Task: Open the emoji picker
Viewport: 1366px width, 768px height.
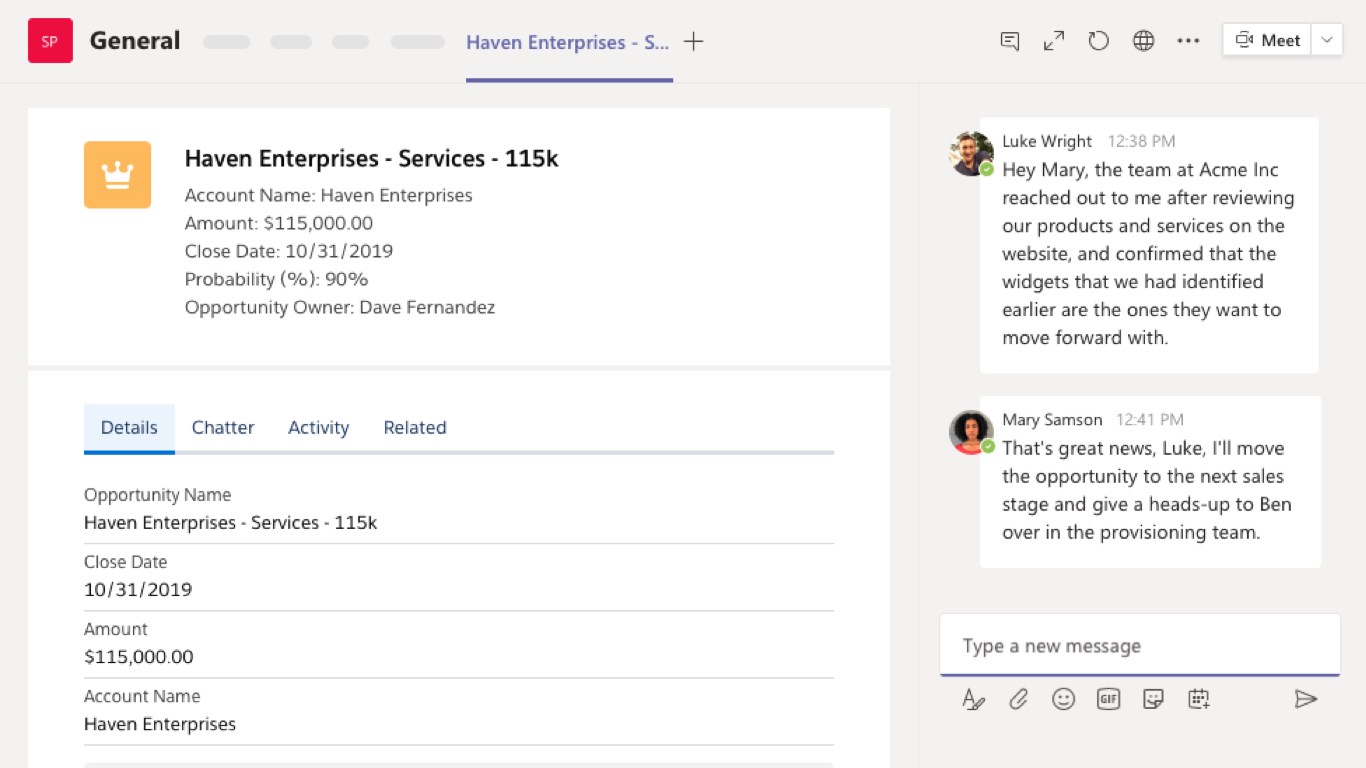Action: 1063,699
